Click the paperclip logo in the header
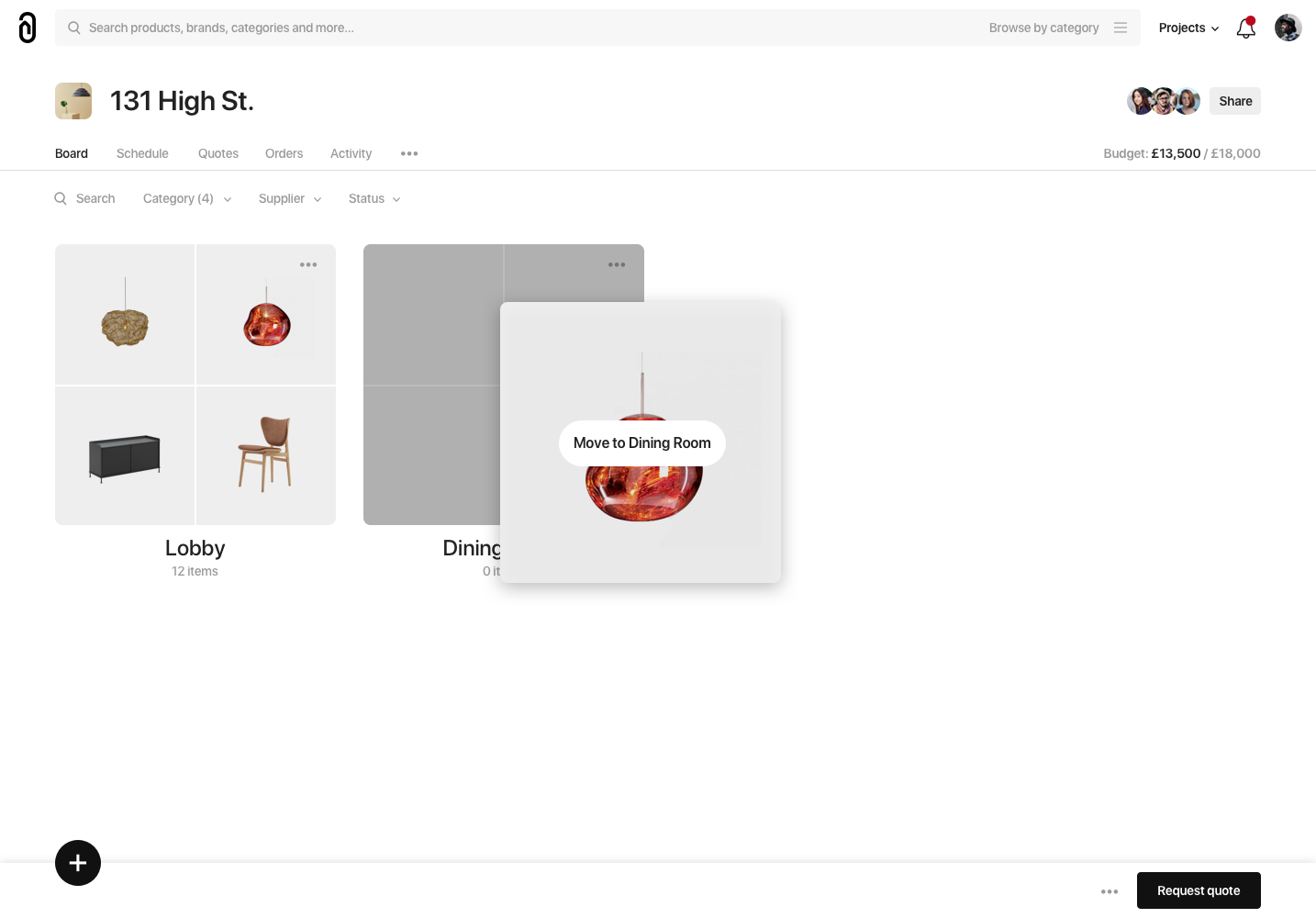 (28, 28)
